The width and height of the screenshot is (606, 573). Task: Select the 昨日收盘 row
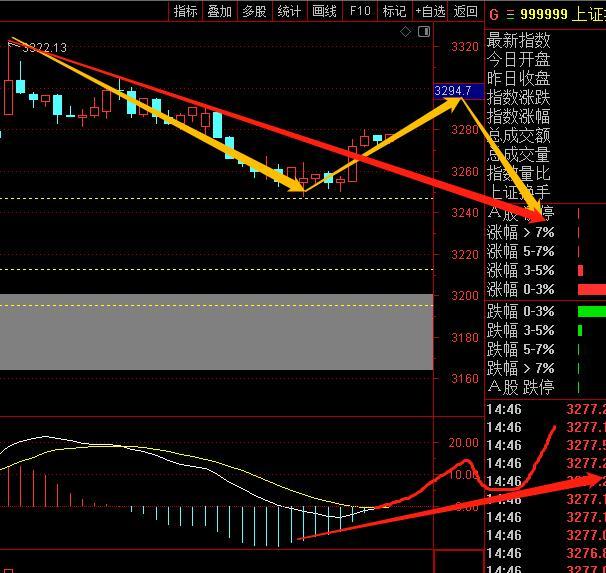(518, 78)
